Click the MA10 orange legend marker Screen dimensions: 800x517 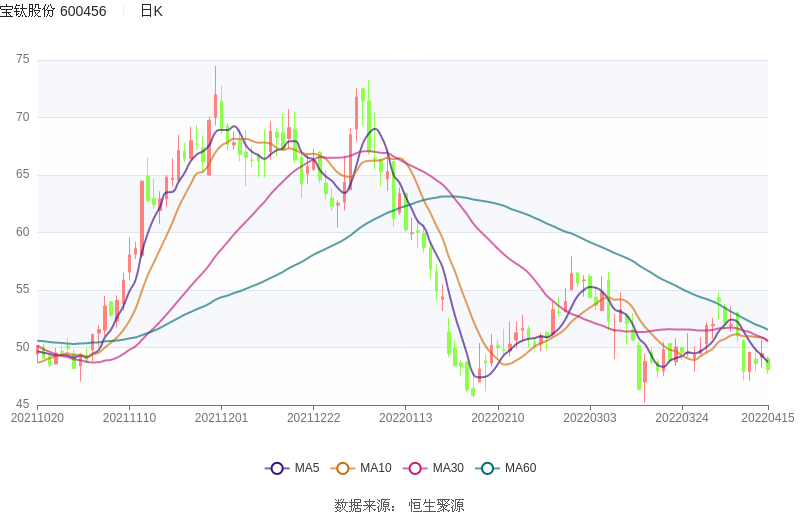(343, 468)
